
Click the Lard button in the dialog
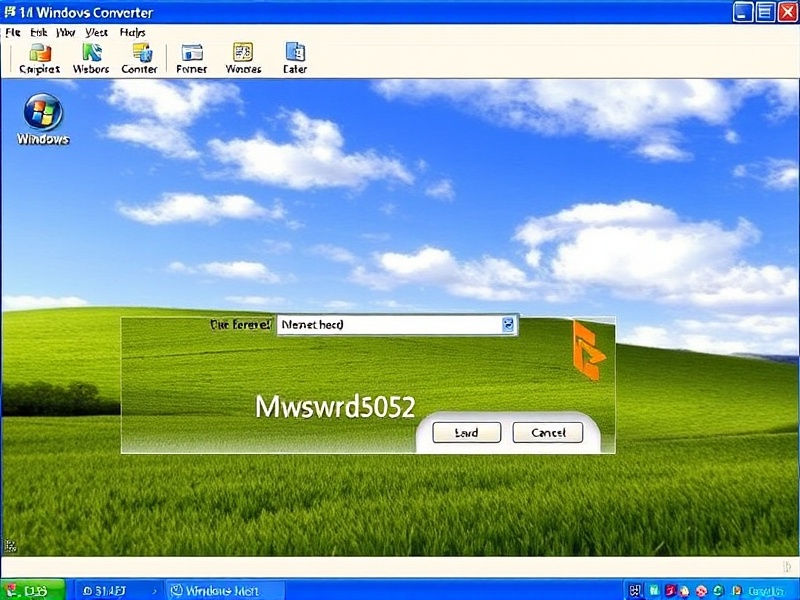466,433
